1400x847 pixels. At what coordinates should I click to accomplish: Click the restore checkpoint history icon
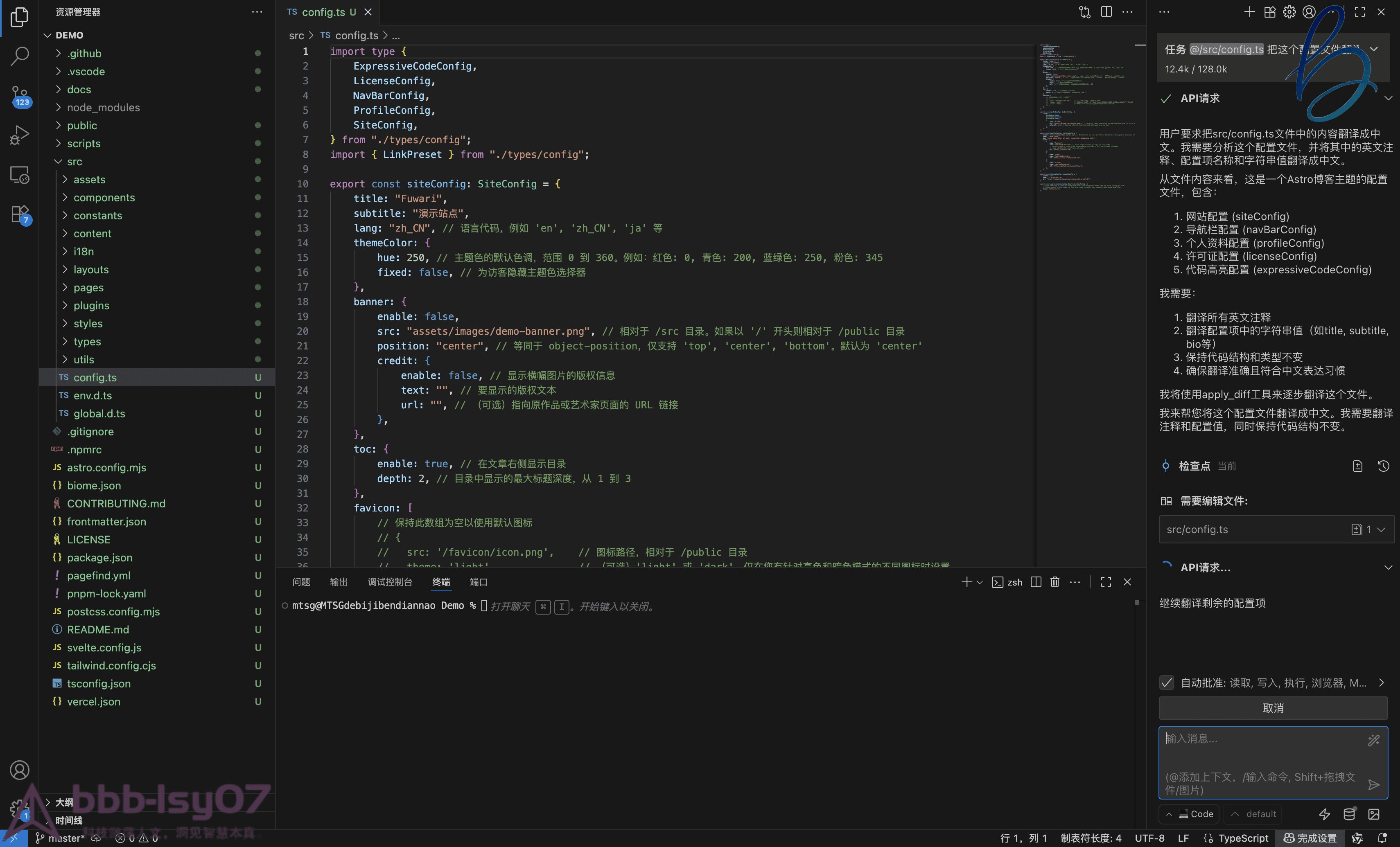pos(1383,466)
